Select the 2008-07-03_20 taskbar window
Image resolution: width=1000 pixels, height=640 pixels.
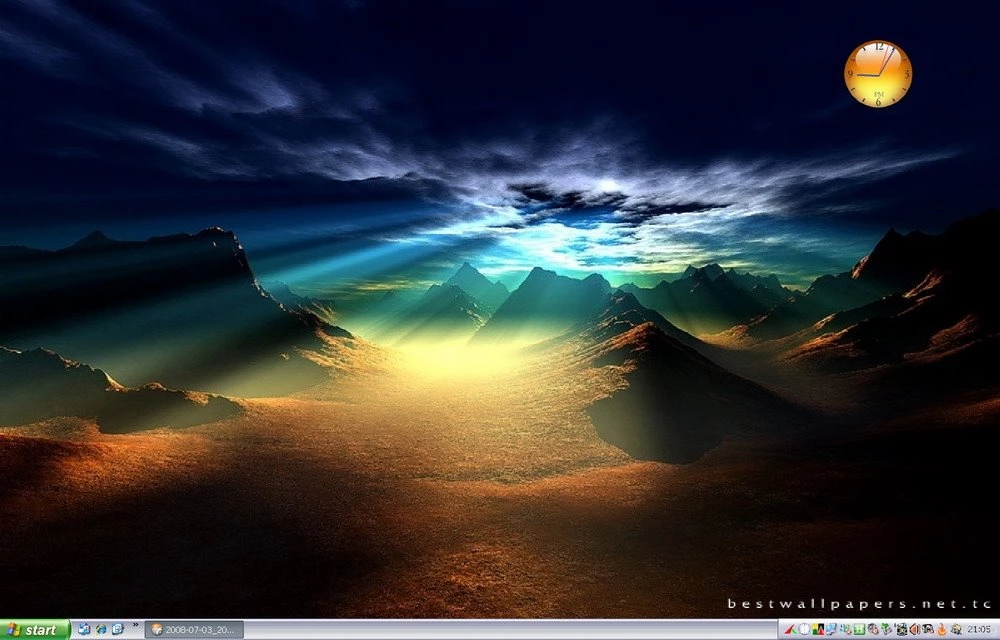[195, 631]
